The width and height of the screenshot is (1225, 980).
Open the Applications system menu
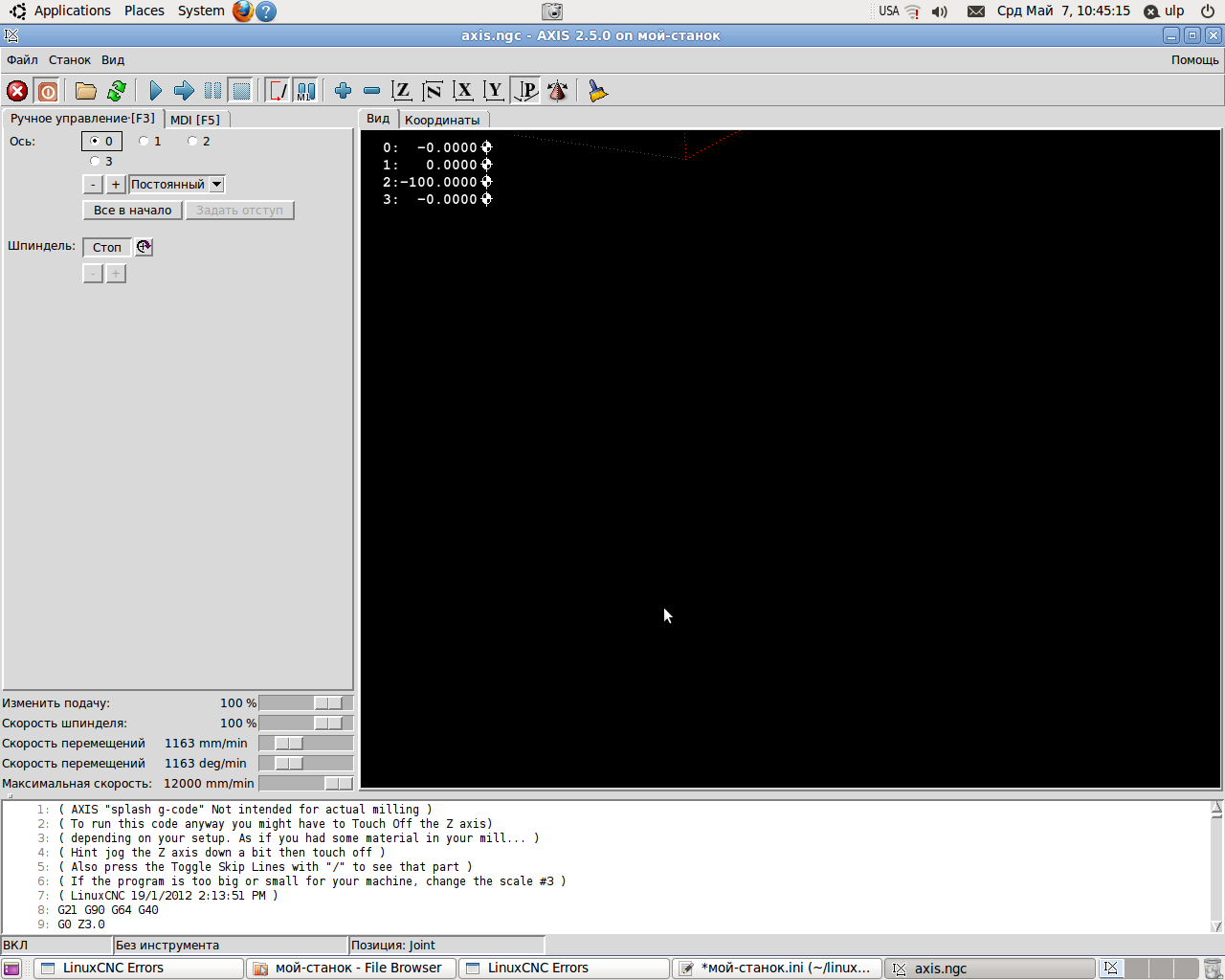click(x=73, y=11)
